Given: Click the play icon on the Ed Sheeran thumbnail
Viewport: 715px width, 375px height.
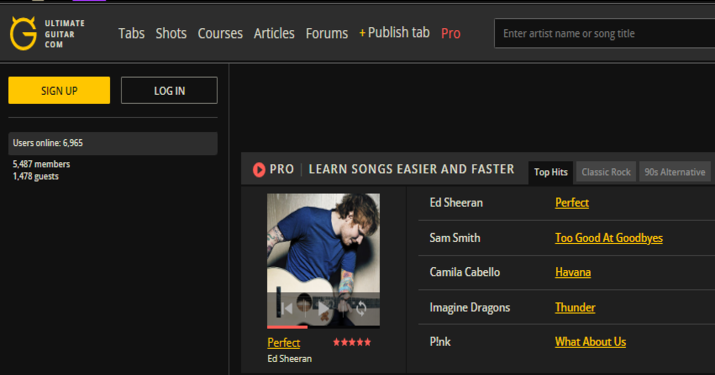Looking at the screenshot, I should point(323,308).
